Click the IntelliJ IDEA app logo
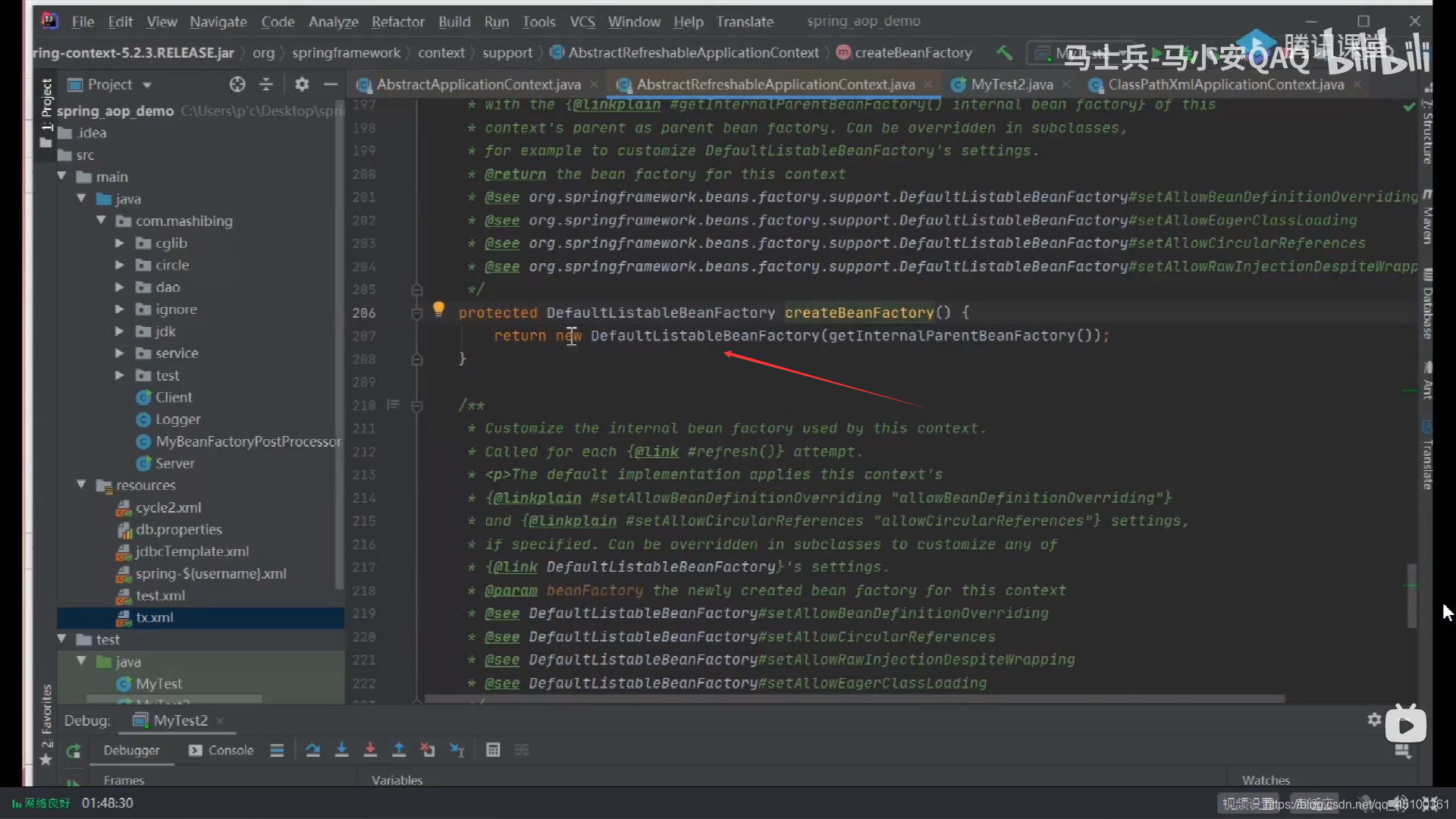The height and width of the screenshot is (819, 1456). [49, 21]
